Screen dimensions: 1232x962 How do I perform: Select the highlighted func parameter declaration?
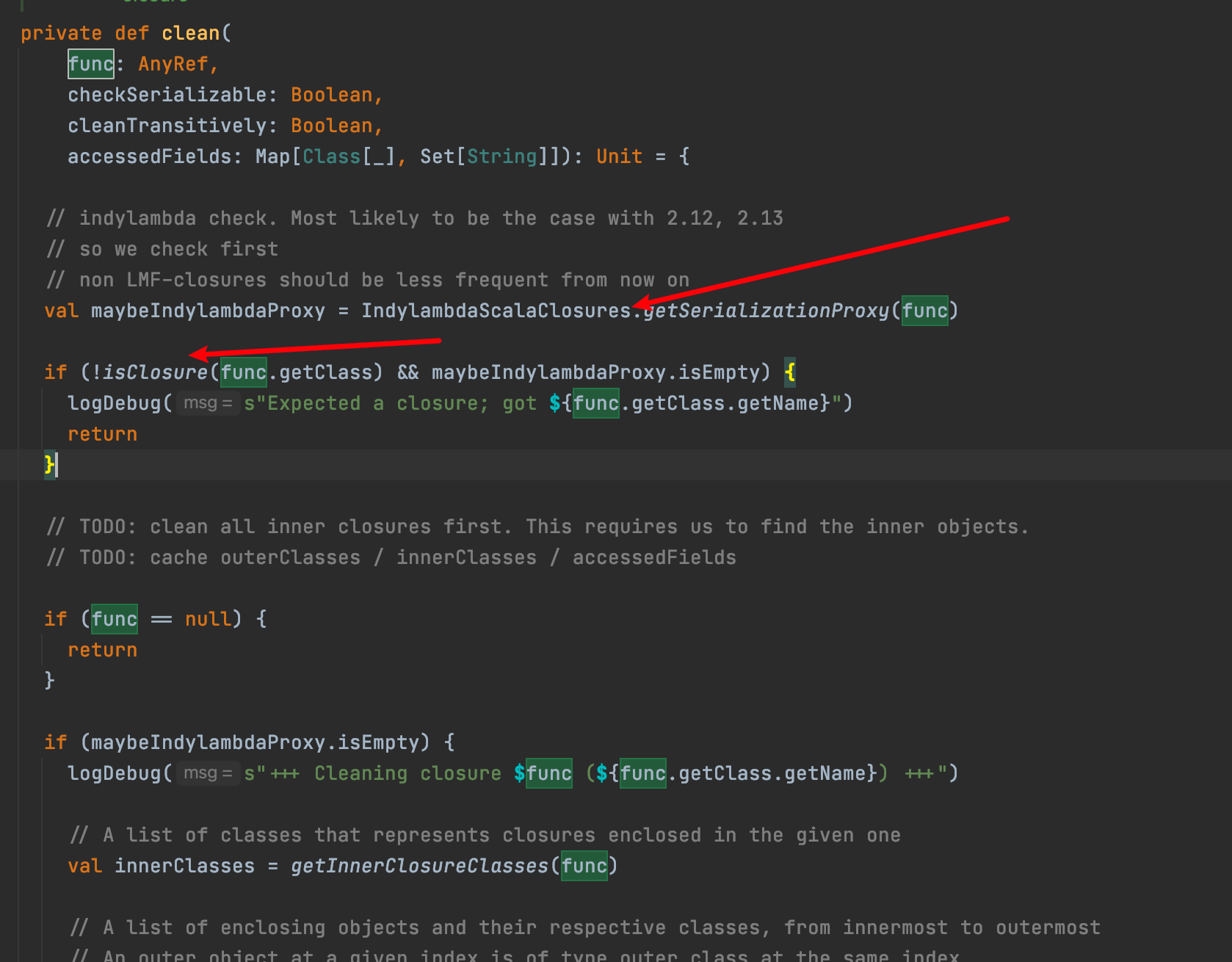tap(90, 64)
